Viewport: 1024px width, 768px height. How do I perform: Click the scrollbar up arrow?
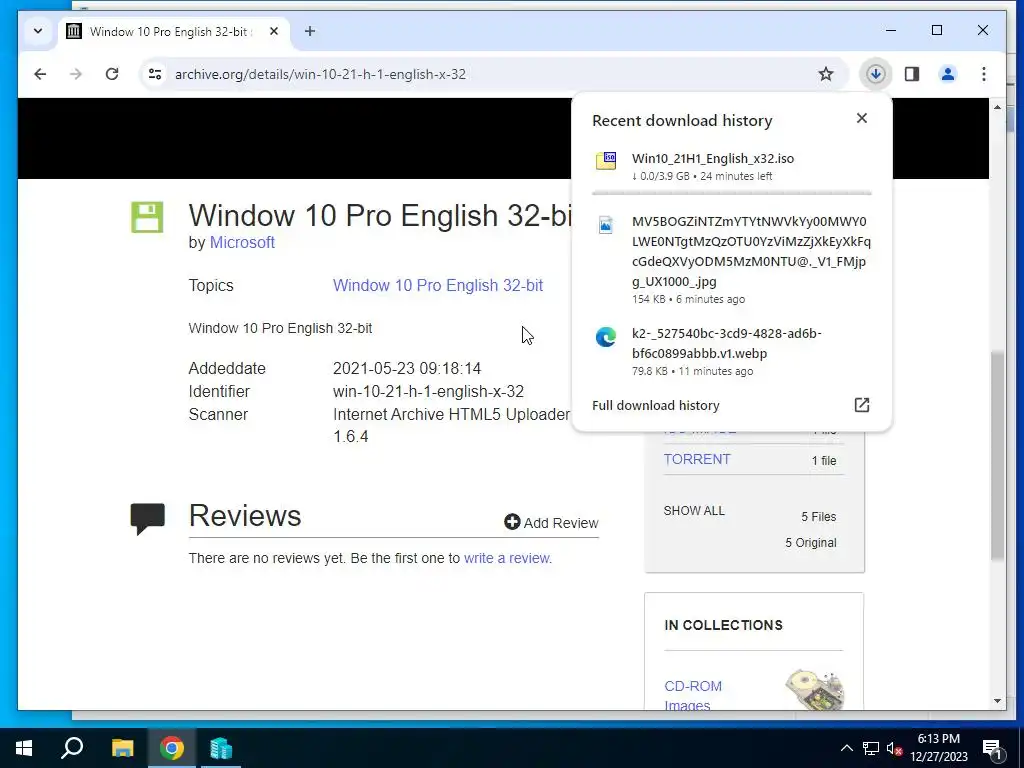point(997,106)
